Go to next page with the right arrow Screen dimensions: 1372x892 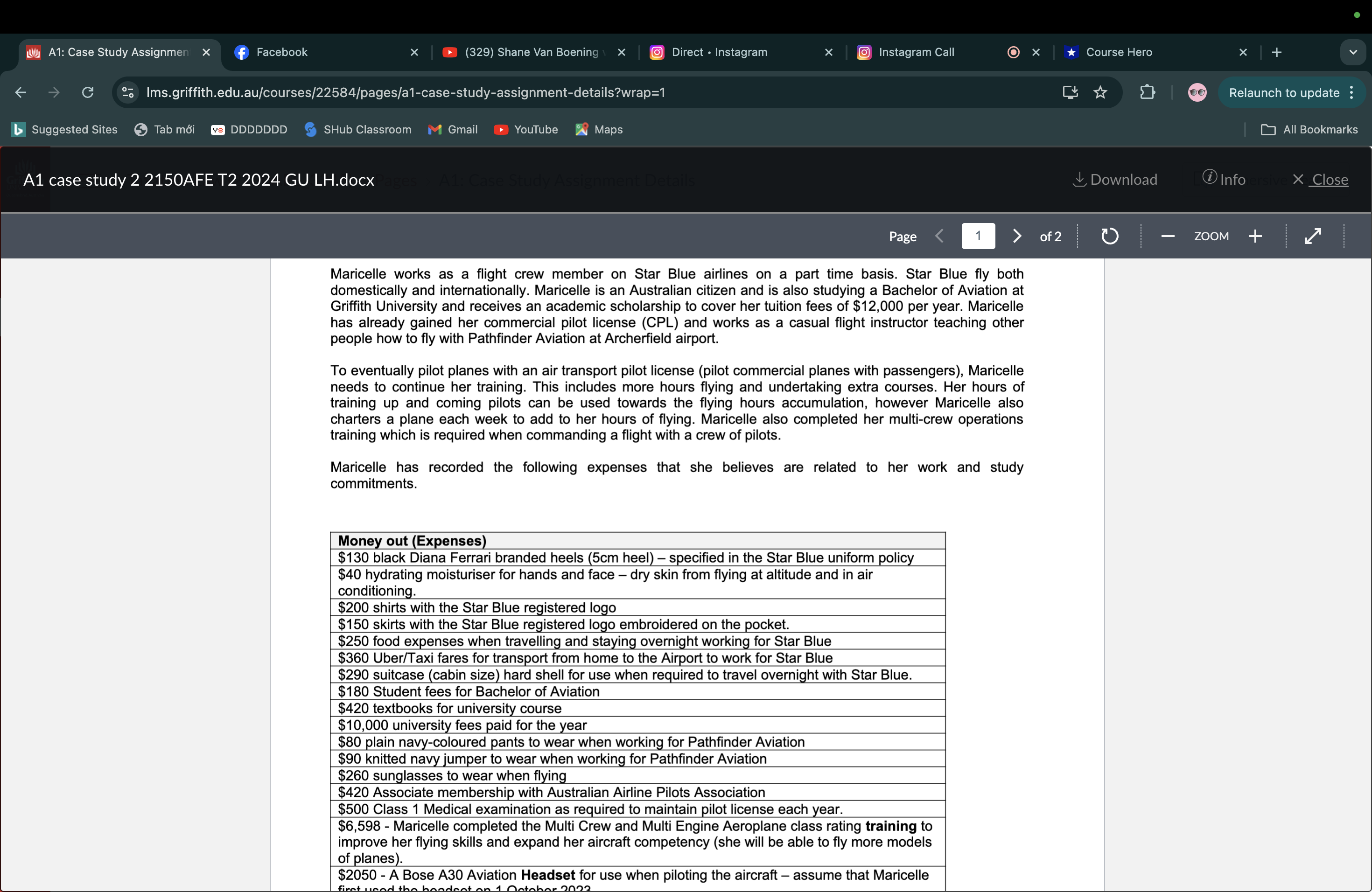point(1017,236)
